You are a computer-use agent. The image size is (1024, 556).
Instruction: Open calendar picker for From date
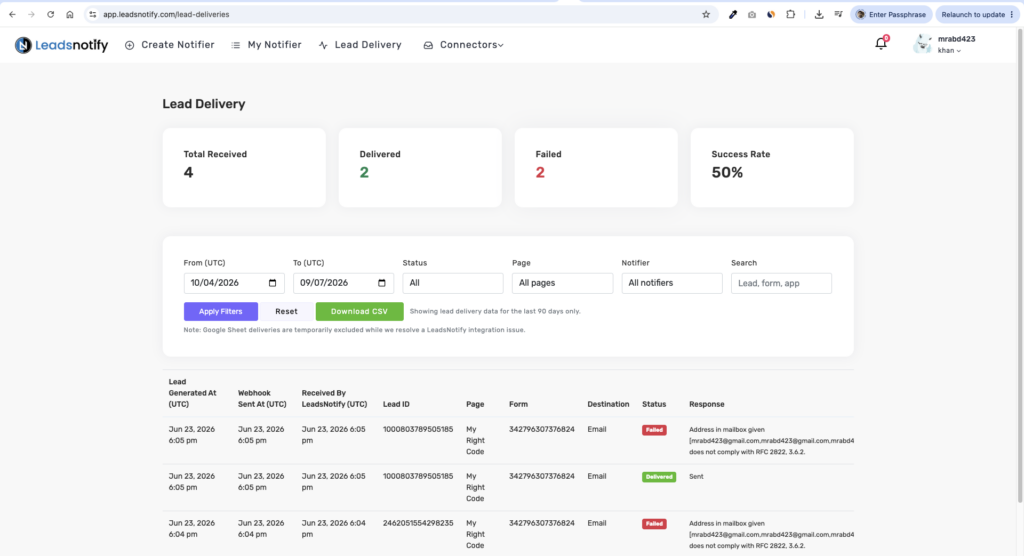[x=272, y=283]
